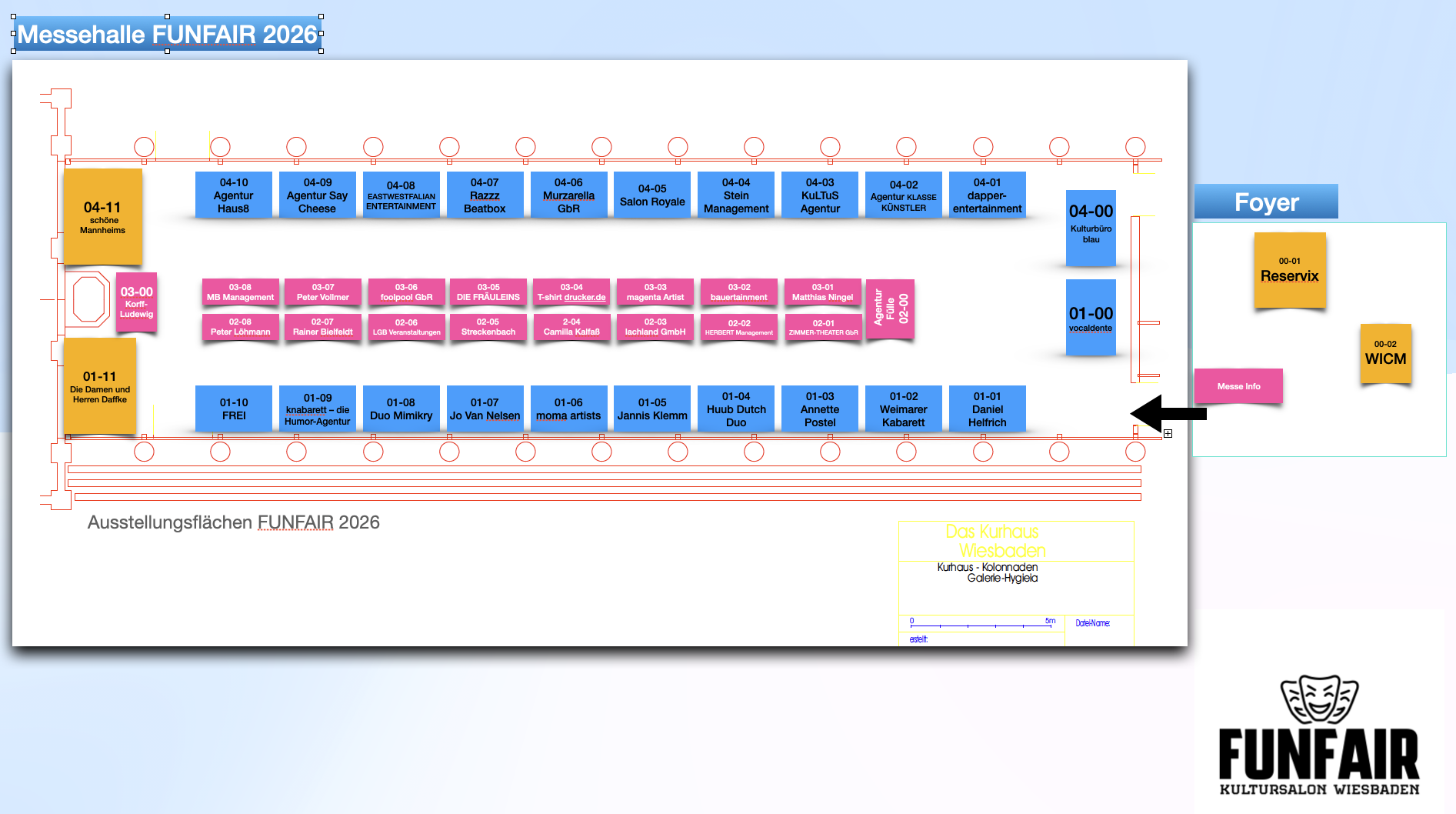Click the rotated Agentur Fülle 02-00 booth
The height and width of the screenshot is (814, 1456).
click(x=890, y=309)
